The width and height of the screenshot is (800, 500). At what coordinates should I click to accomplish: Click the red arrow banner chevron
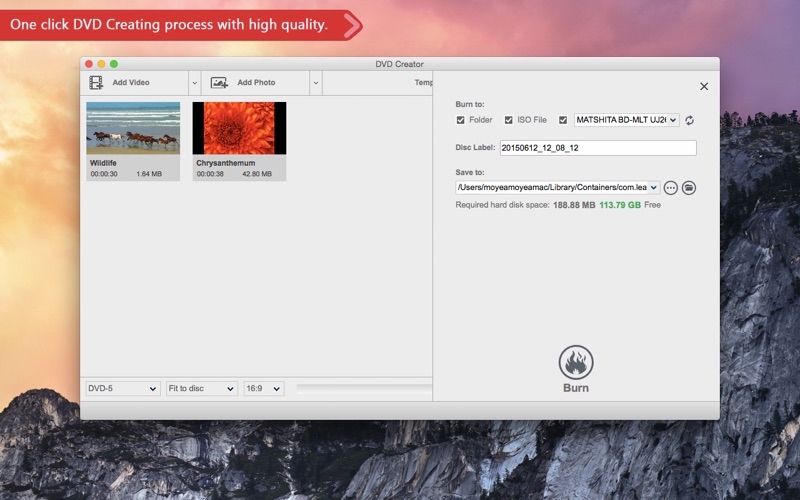(x=352, y=26)
